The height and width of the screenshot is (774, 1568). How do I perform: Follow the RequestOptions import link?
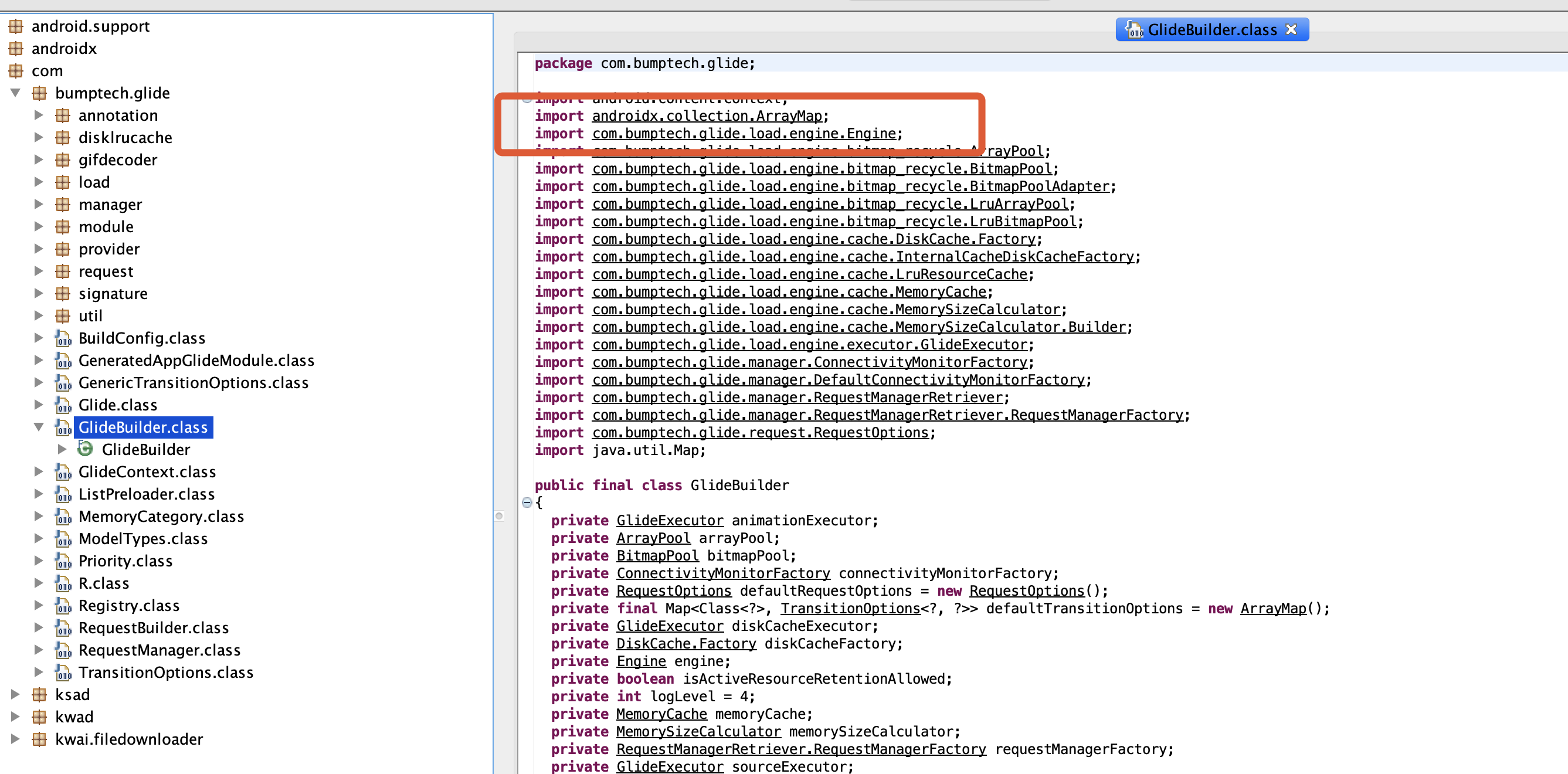759,433
